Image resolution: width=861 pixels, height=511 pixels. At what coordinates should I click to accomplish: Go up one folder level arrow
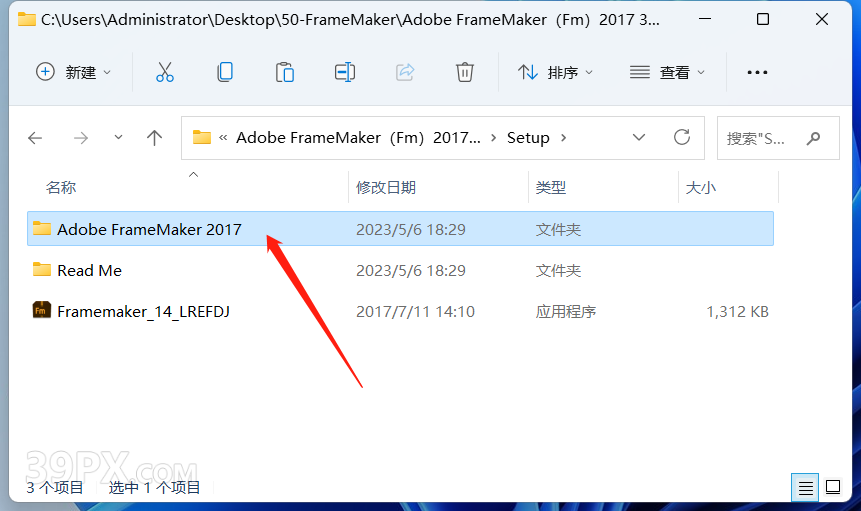click(154, 137)
